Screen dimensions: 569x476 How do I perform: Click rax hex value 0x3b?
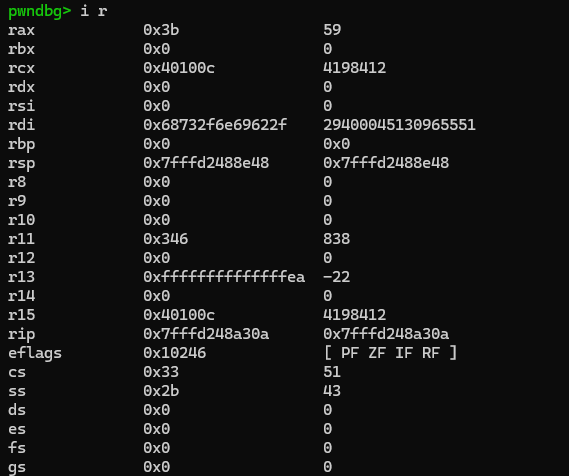point(161,30)
